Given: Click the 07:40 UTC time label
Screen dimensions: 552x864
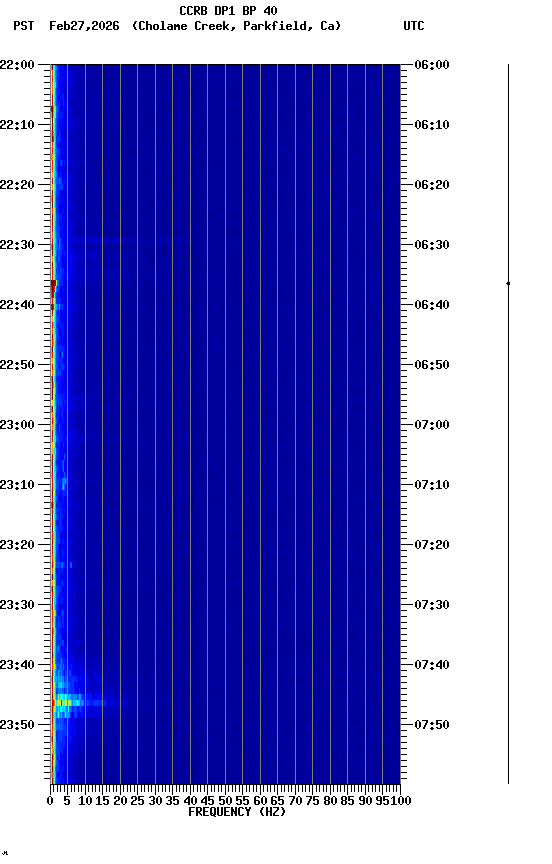Looking at the screenshot, I should point(431,665).
